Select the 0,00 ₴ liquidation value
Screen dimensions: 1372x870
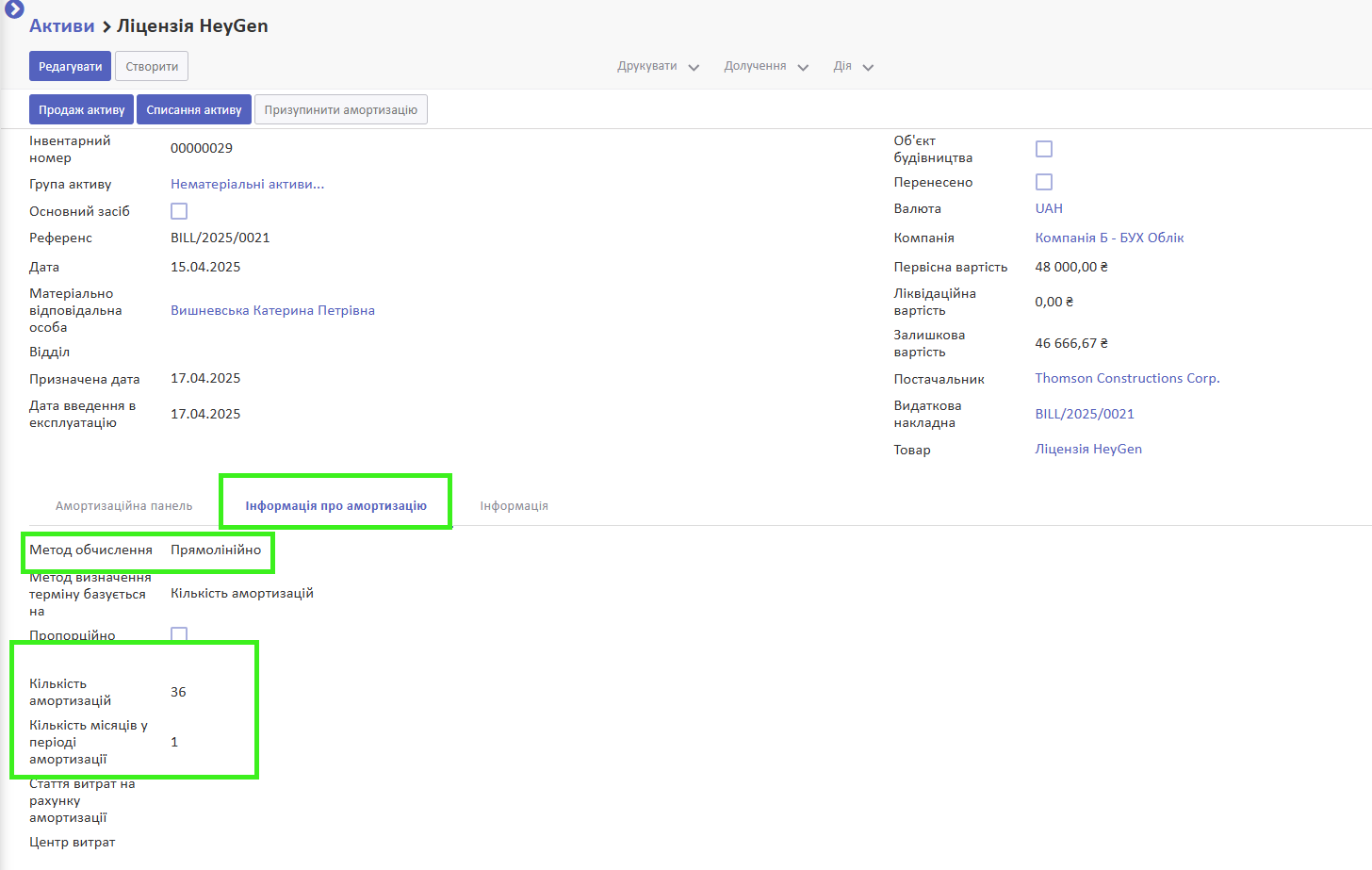[x=1054, y=303]
